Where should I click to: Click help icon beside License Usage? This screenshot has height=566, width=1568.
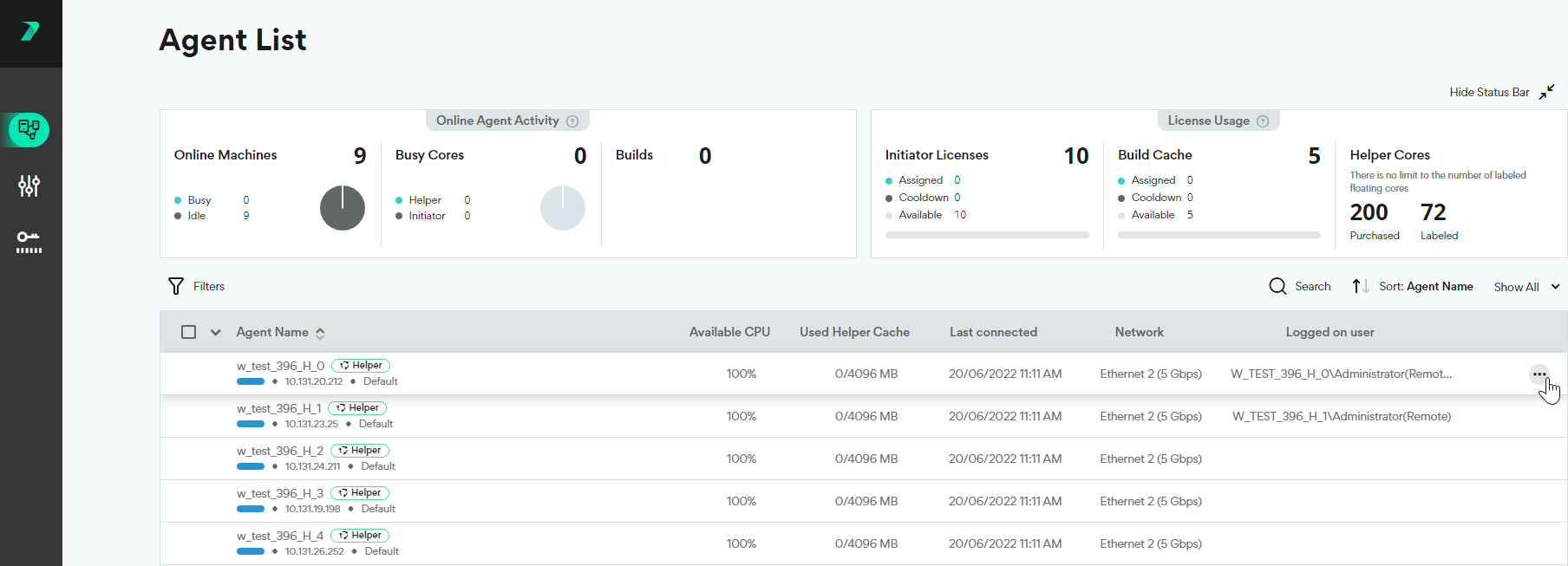pos(1263,121)
